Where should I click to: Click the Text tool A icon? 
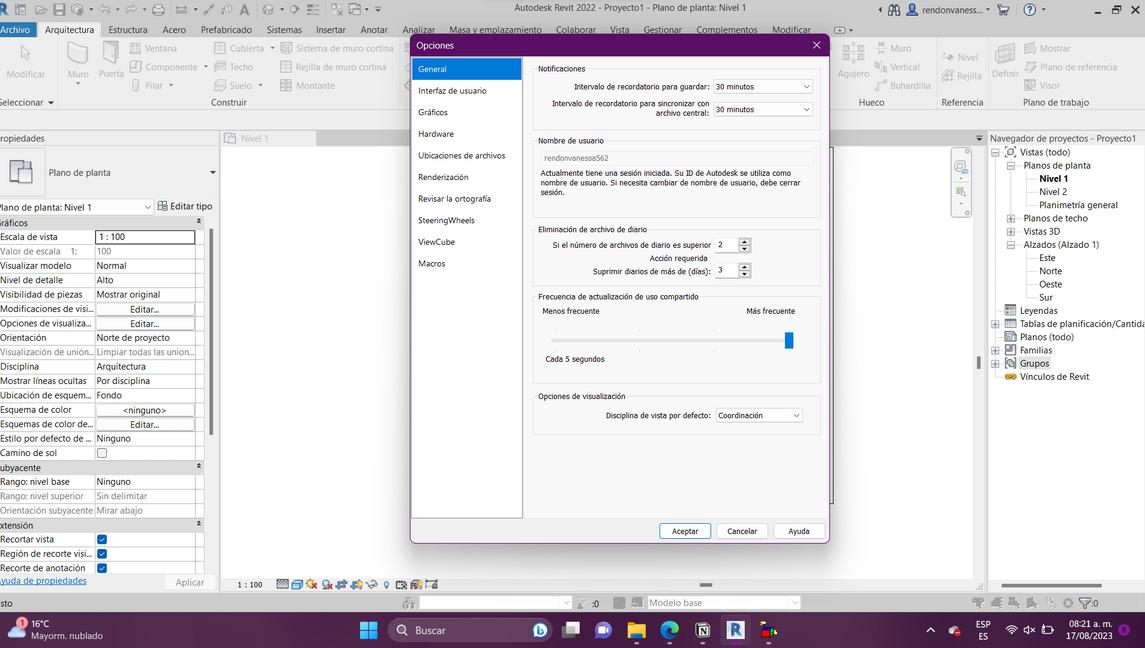point(244,9)
